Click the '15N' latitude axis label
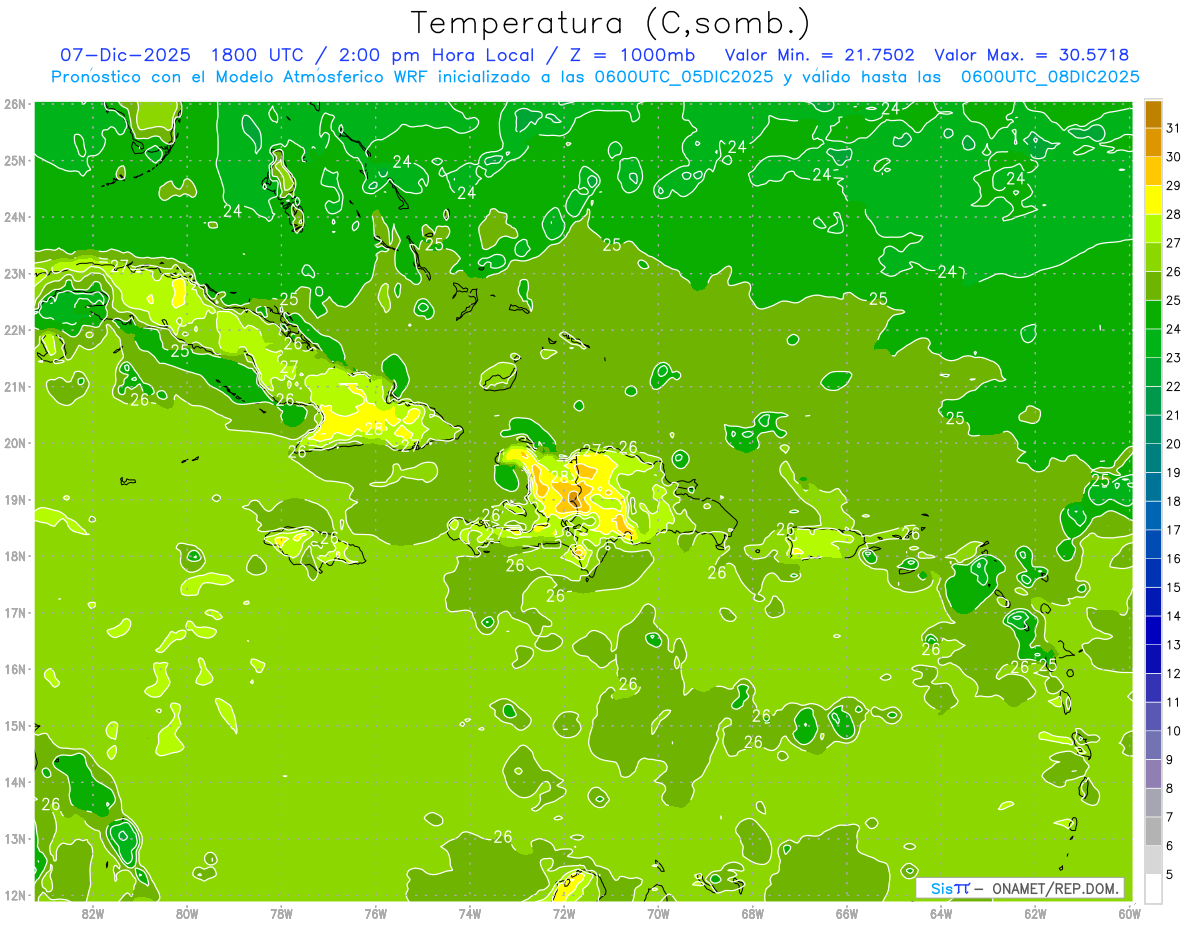This screenshot has width=1200, height=927. tap(15, 726)
